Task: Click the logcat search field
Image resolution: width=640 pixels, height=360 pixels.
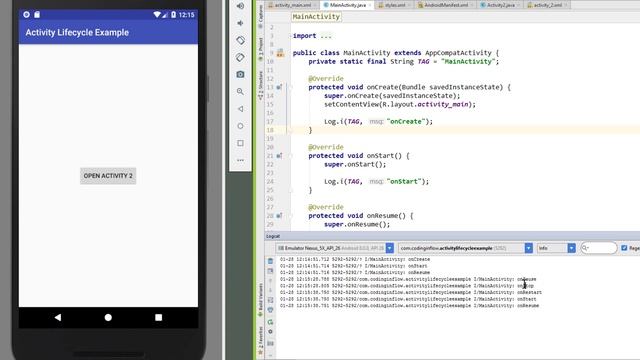Action: click(599, 248)
